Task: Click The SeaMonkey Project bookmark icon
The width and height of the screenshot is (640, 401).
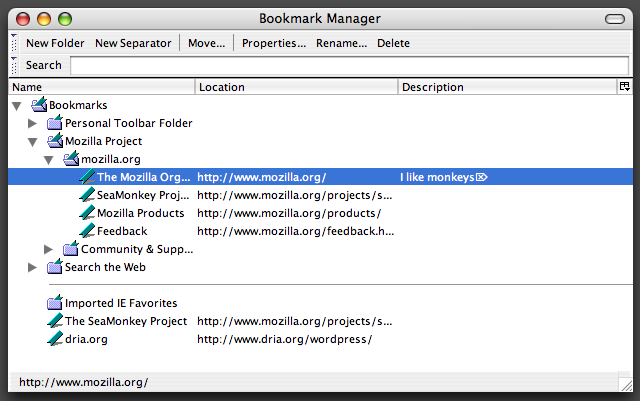Action: click(x=55, y=321)
